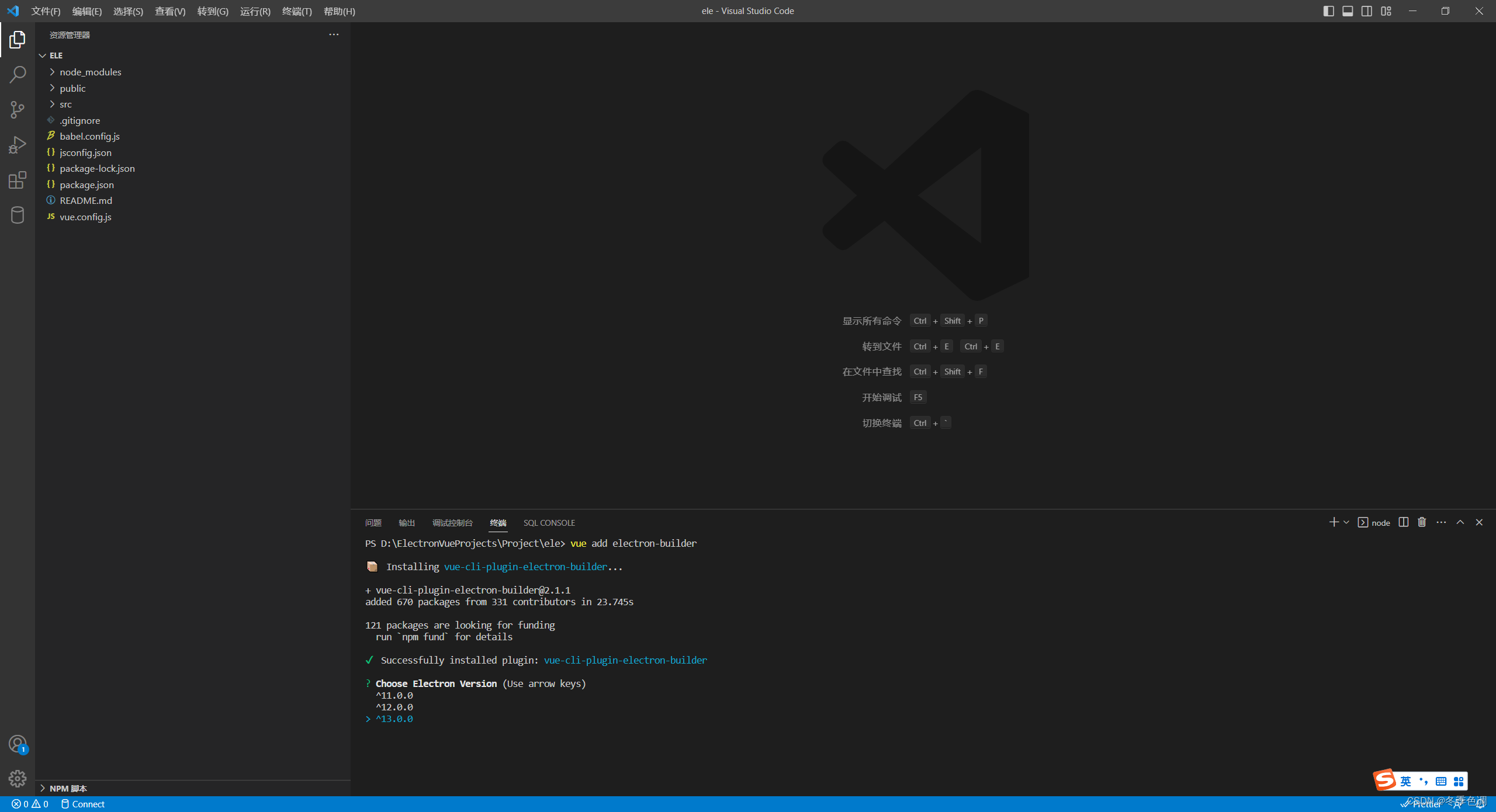Open the Search view in activity bar
Viewport: 1496px width, 812px height.
17,74
